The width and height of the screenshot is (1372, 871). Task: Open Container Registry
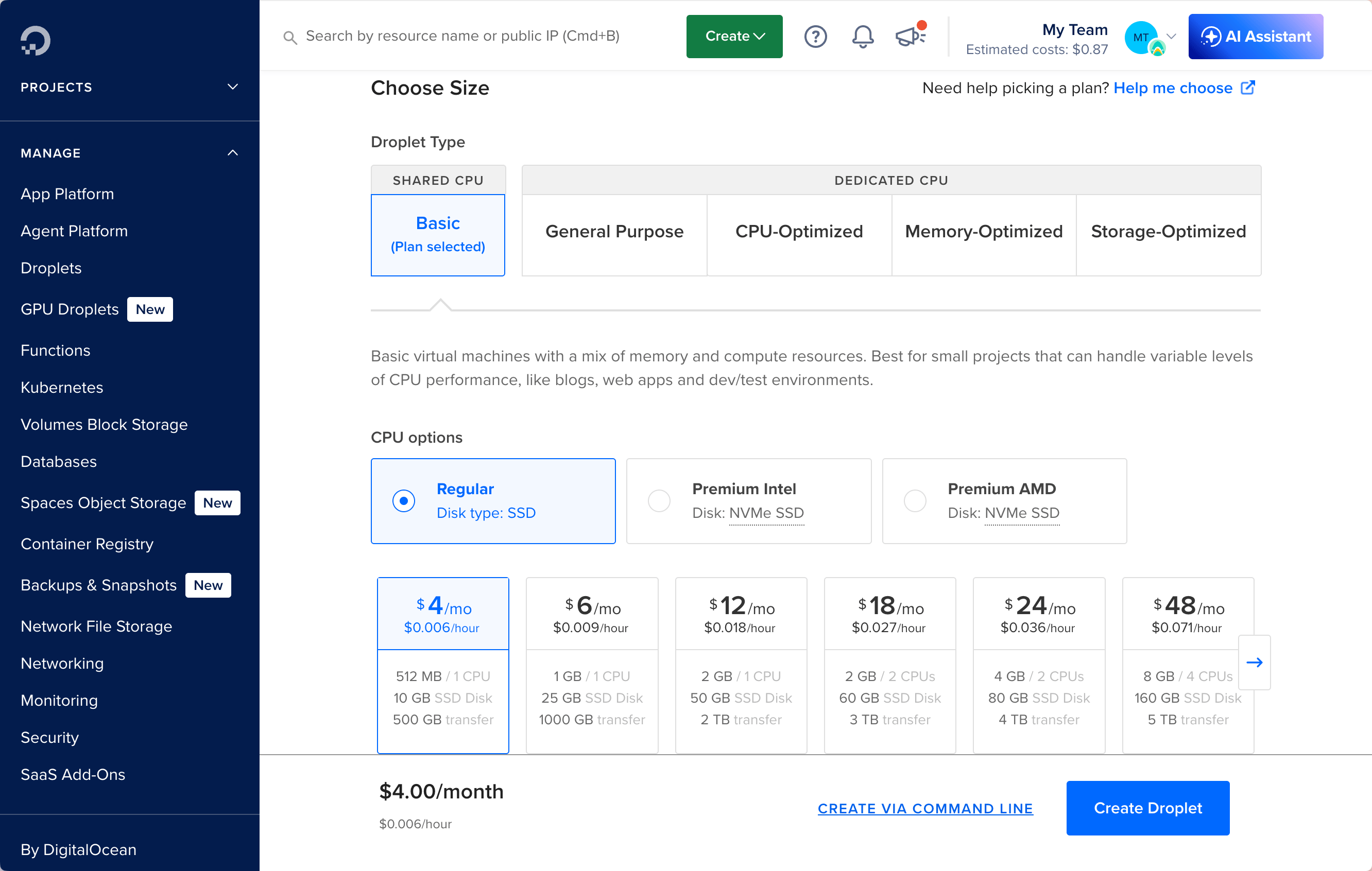[x=87, y=544]
